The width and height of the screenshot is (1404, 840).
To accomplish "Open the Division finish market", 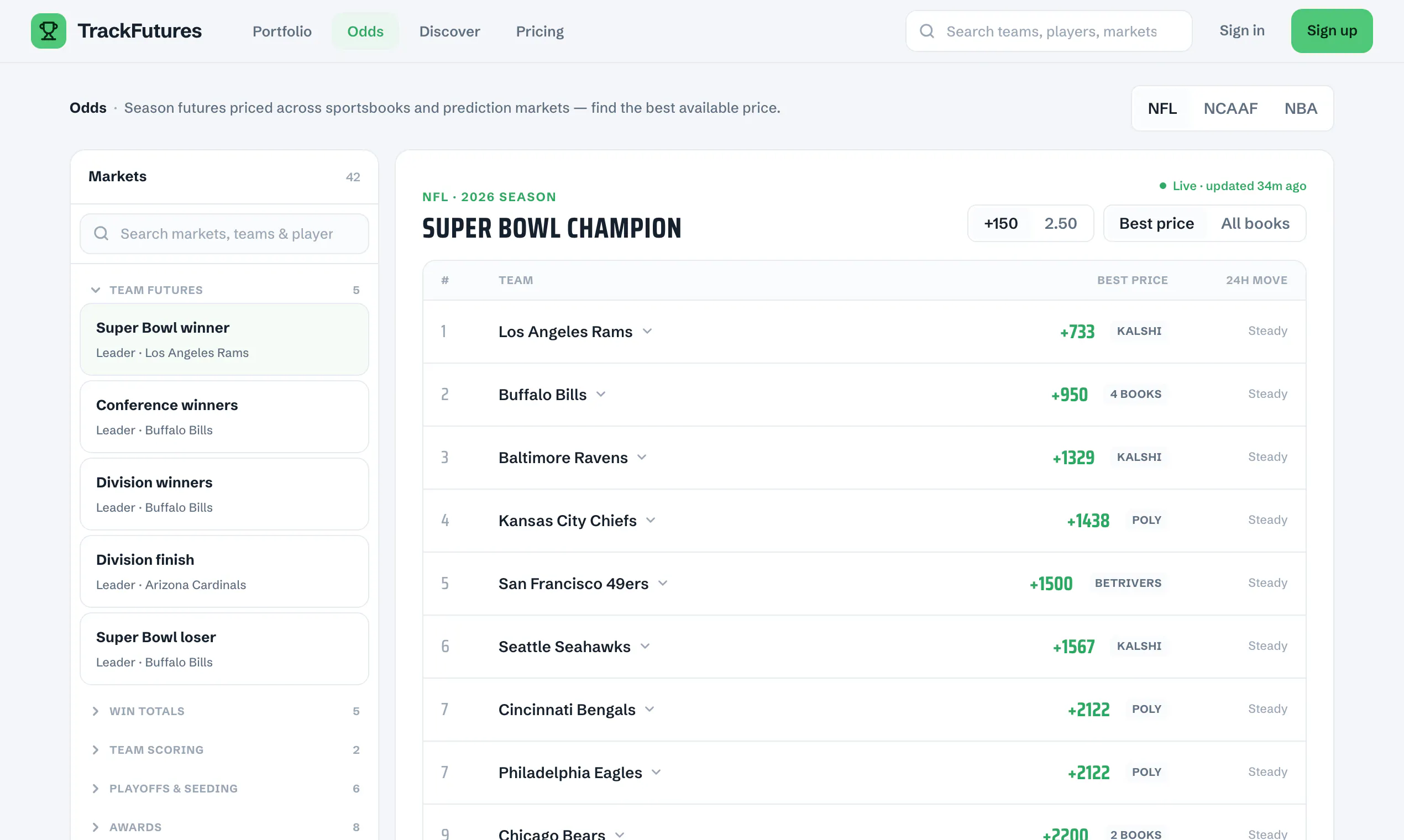I will [x=224, y=572].
